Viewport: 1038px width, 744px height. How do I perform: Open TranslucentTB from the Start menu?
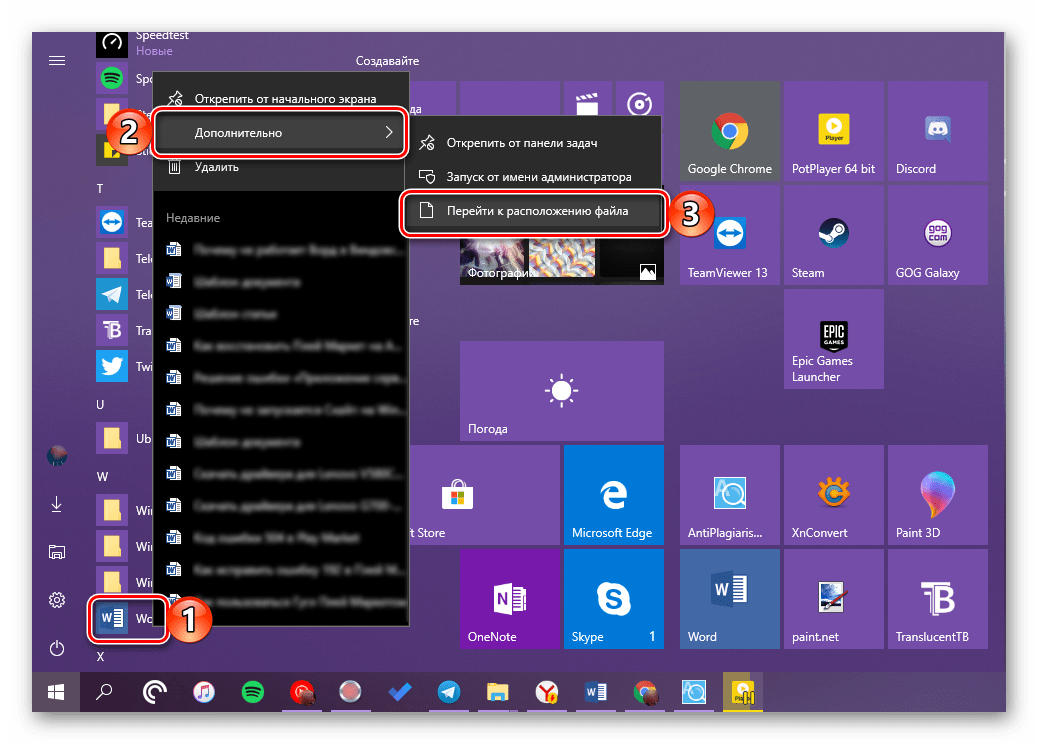tap(937, 598)
